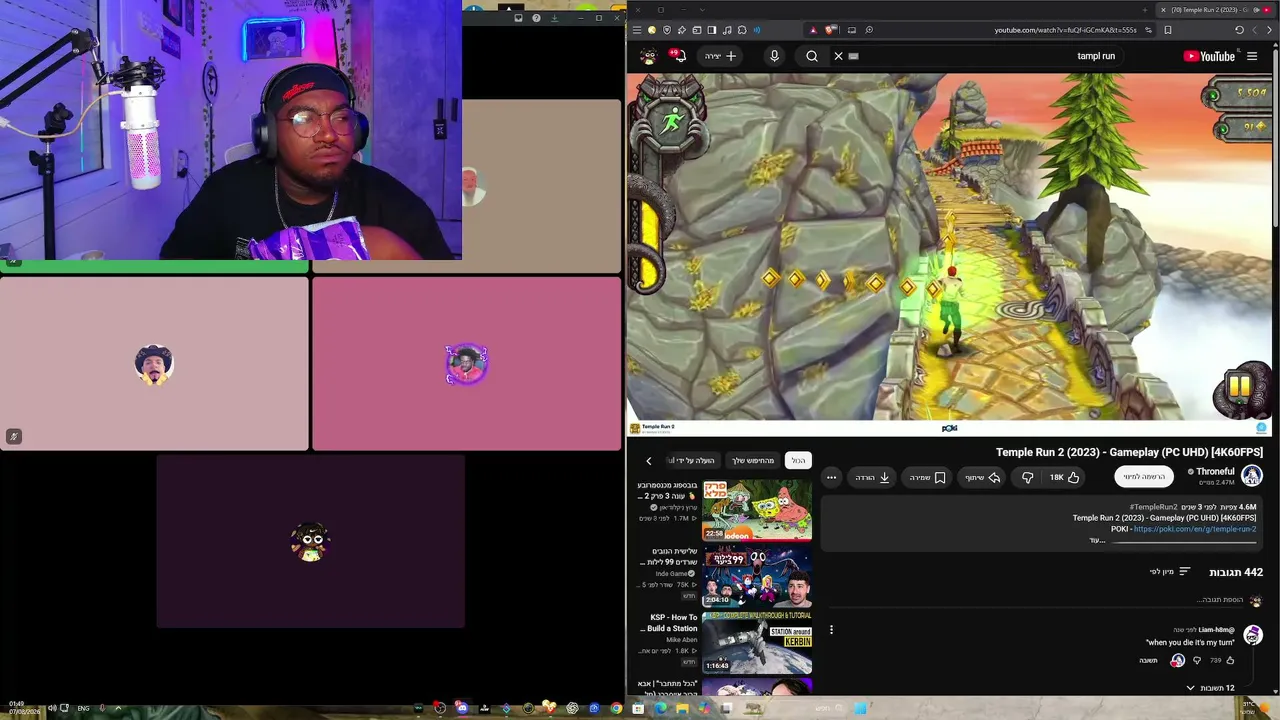1280x720 pixels.
Task: Open the comments sort-by dropdown
Action: 1170,572
